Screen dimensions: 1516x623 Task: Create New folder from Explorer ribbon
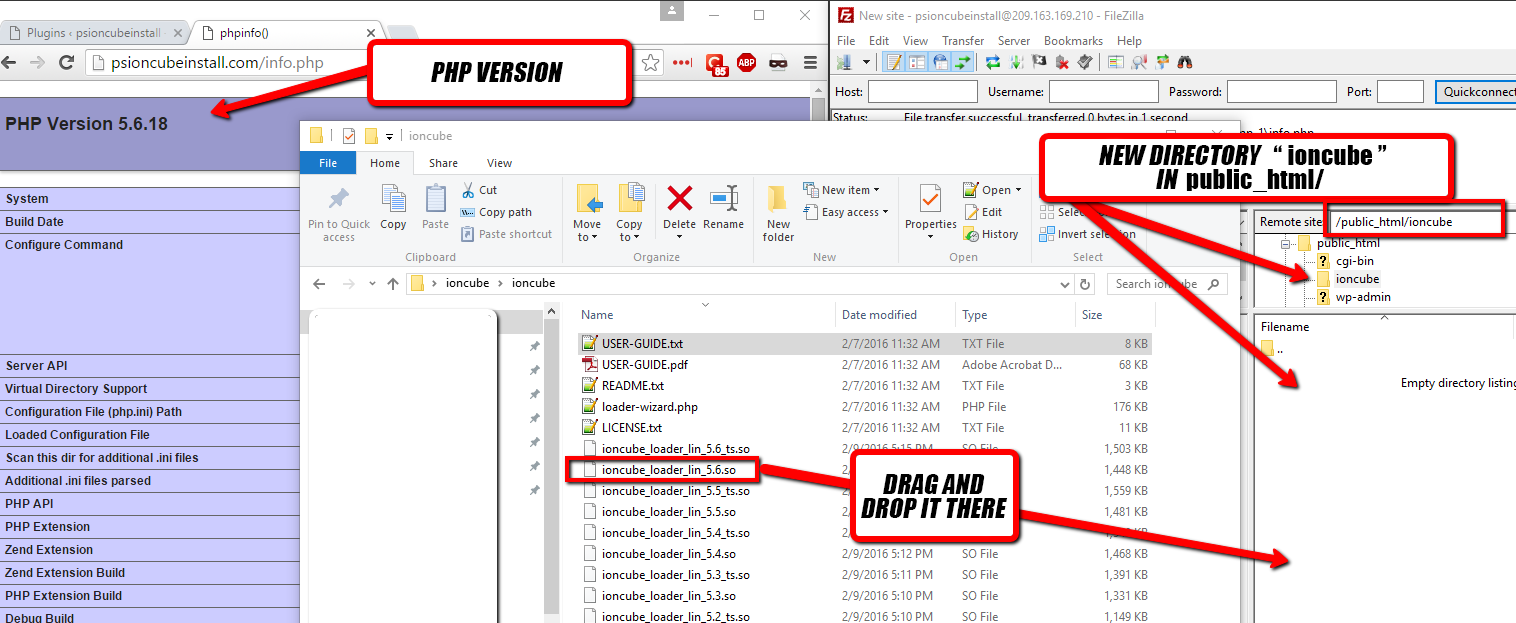coord(778,213)
